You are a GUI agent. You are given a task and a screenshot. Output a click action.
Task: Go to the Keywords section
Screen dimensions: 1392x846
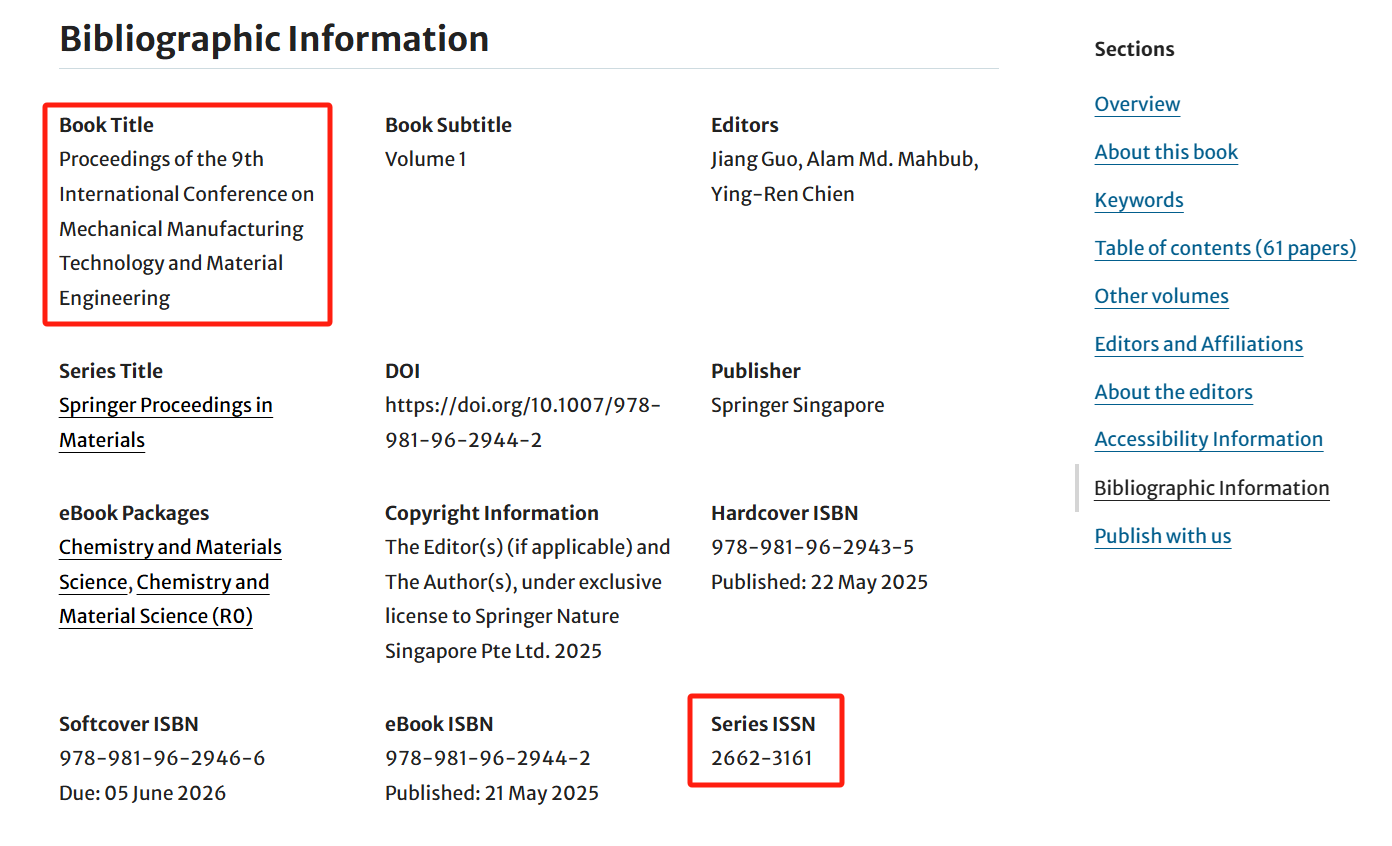tap(1139, 200)
